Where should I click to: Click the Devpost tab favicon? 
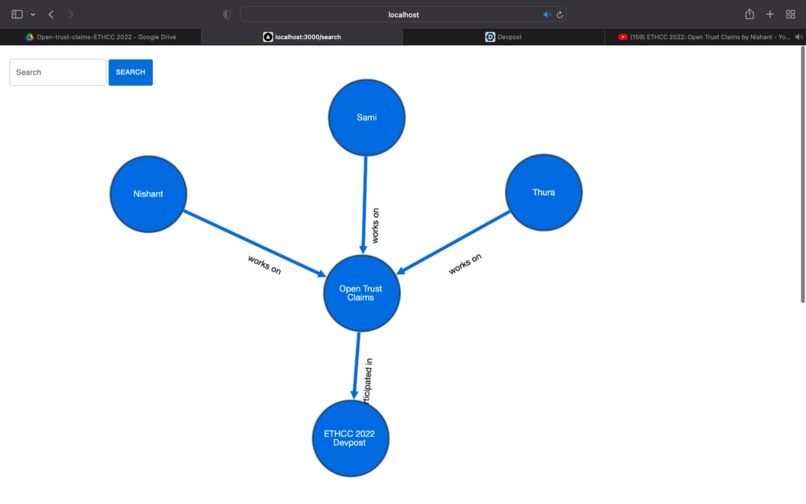click(490, 37)
